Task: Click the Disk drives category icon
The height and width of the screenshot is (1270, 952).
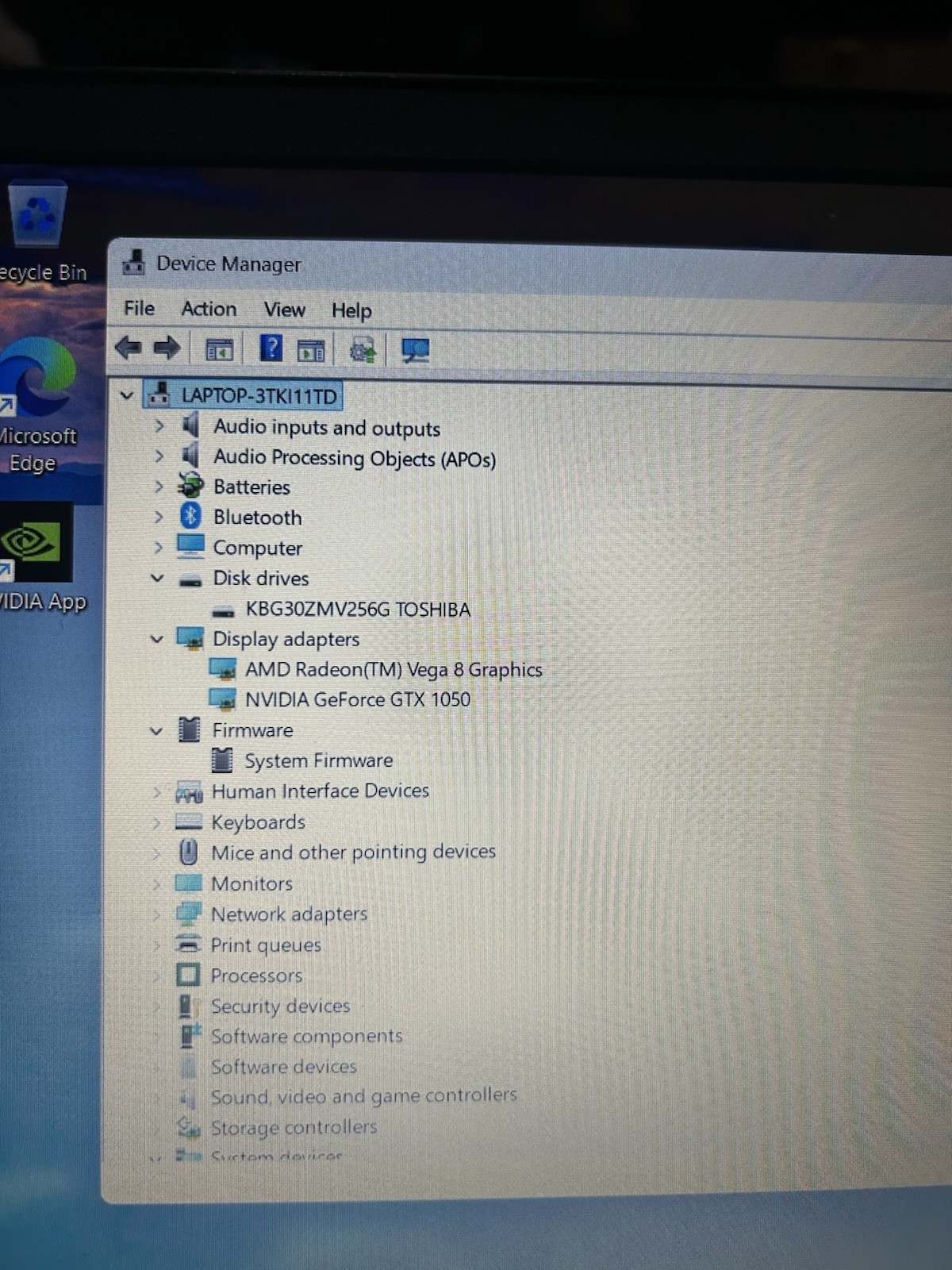Action: pos(190,581)
